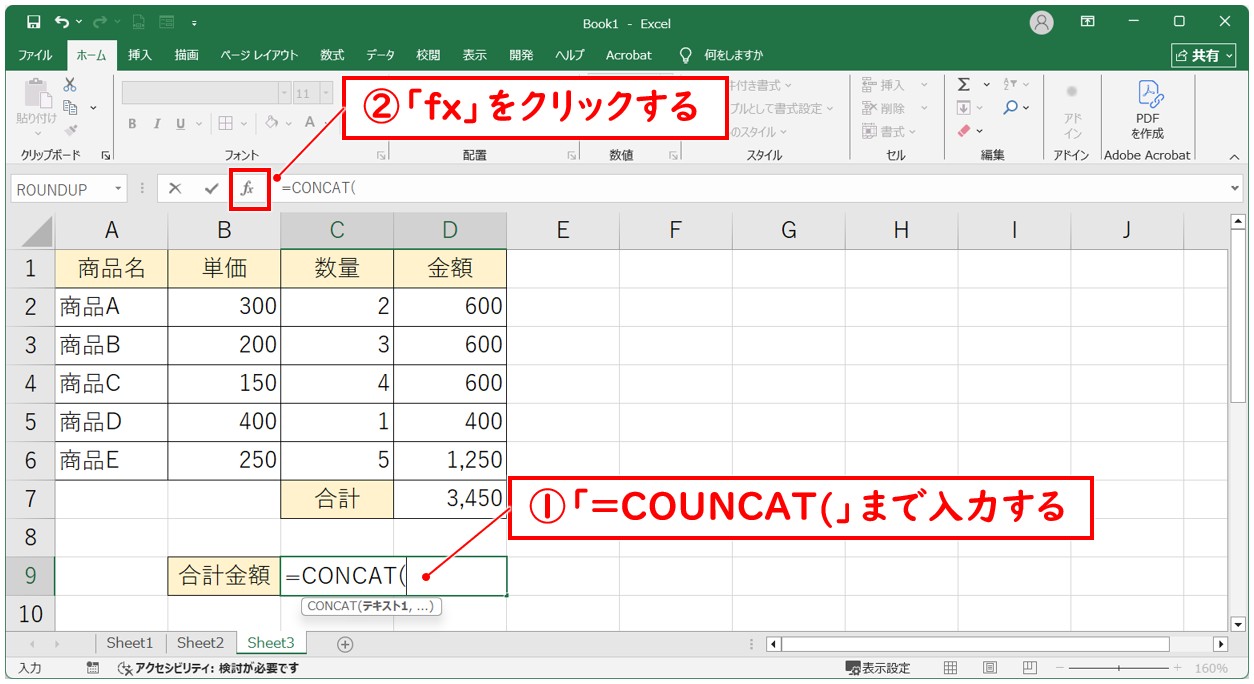Toggle underline formatting
The width and height of the screenshot is (1254, 684).
pyautogui.click(x=181, y=124)
